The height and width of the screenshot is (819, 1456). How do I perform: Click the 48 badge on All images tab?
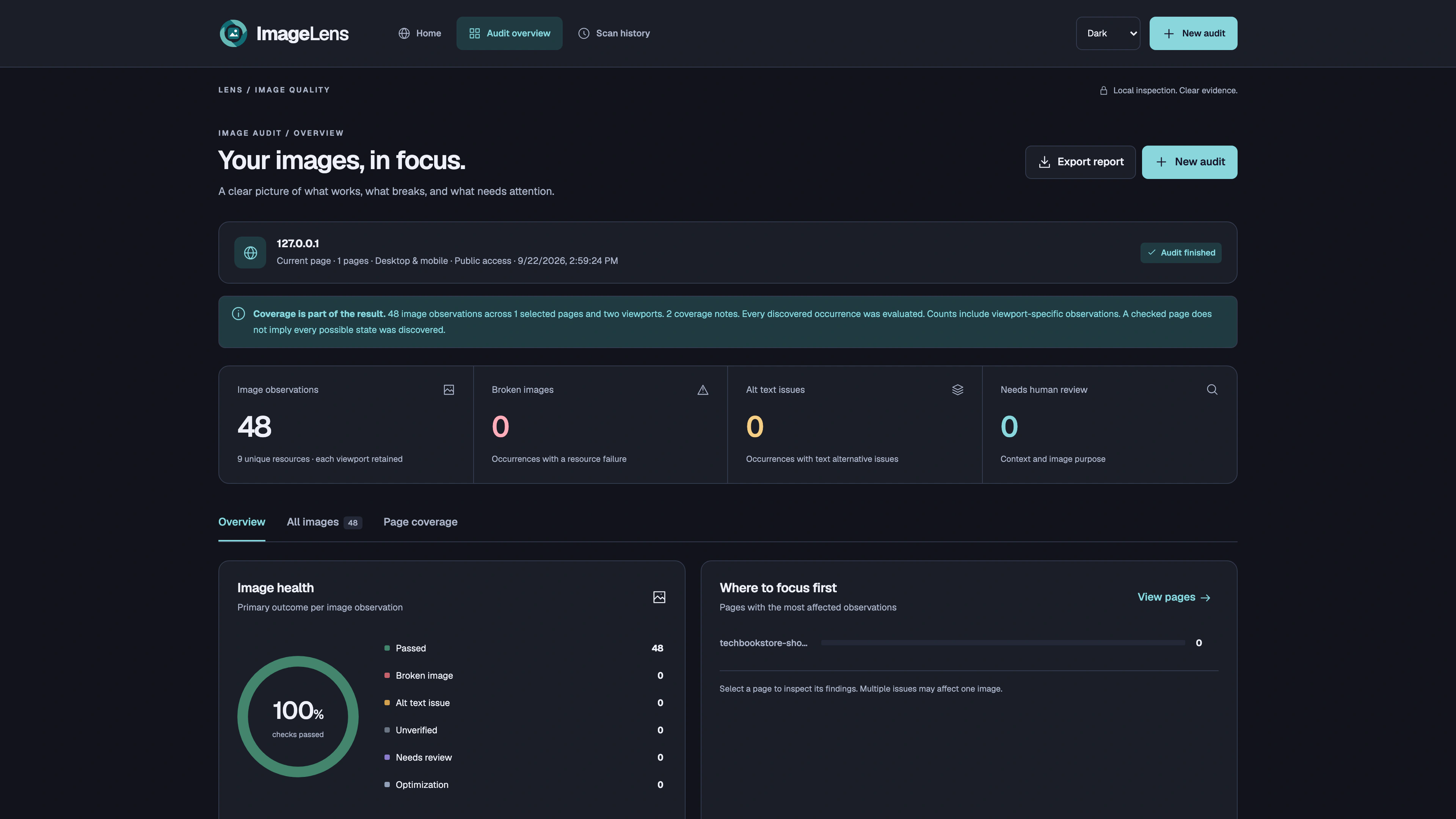(x=353, y=523)
